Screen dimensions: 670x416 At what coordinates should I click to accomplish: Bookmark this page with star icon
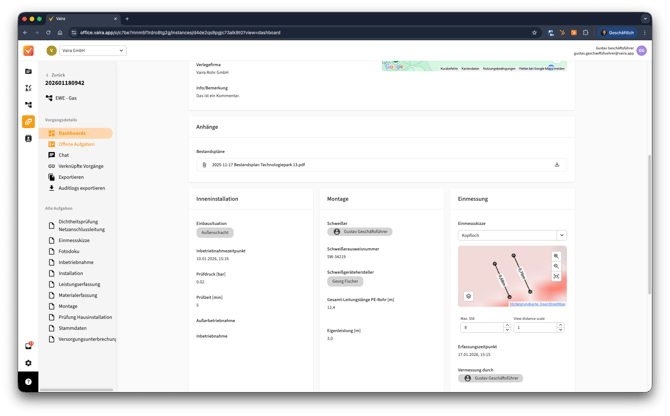534,32
